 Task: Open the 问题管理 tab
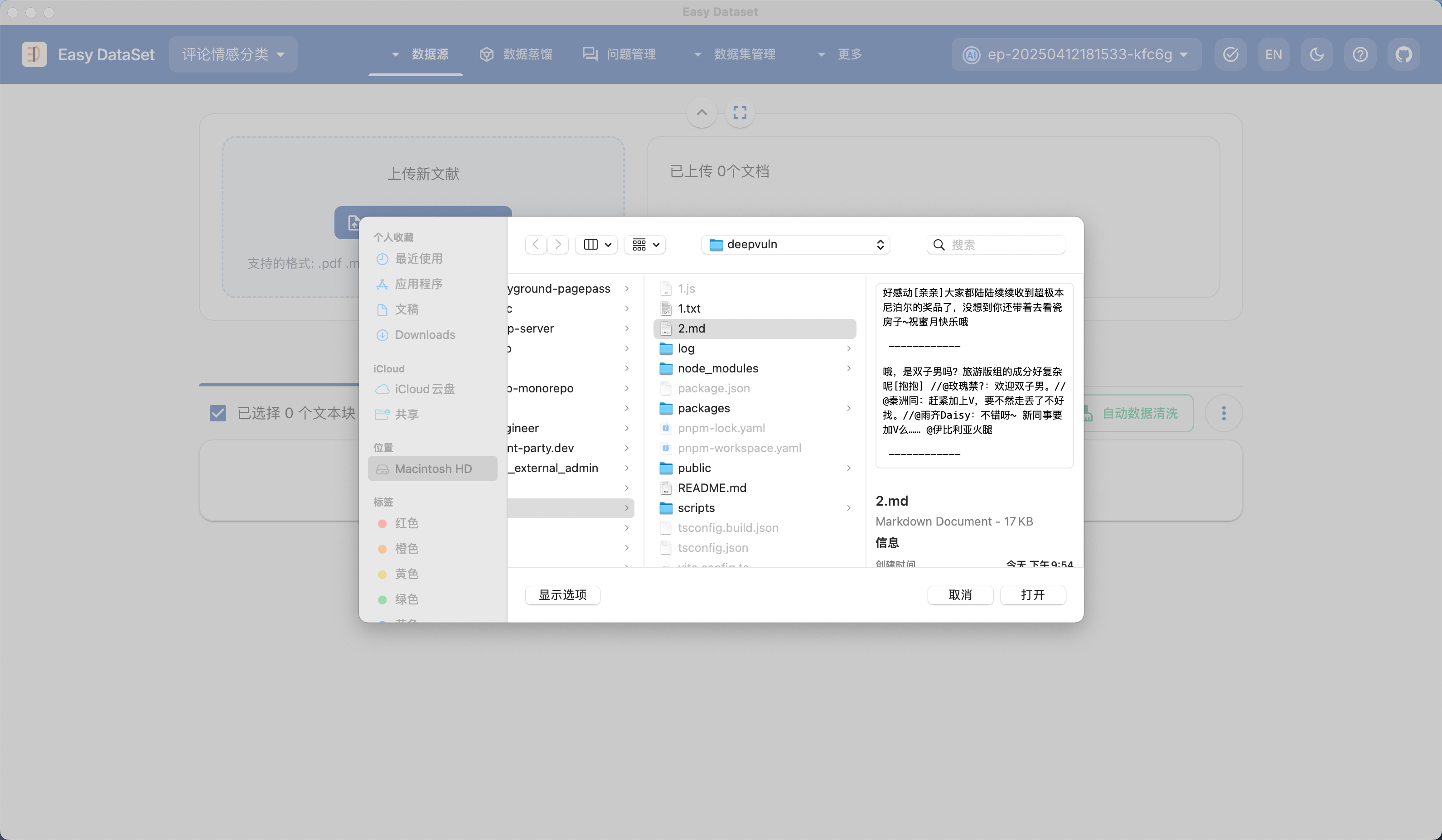620,54
